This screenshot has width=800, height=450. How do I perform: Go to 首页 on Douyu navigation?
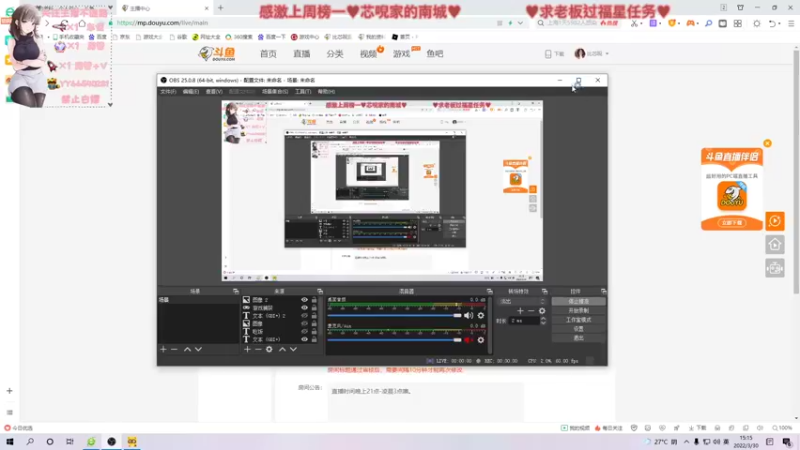(x=268, y=54)
